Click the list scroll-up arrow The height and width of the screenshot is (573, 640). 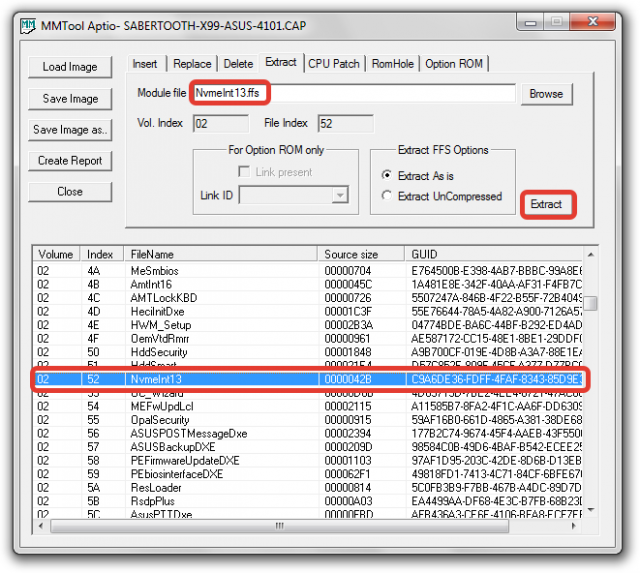tap(590, 255)
